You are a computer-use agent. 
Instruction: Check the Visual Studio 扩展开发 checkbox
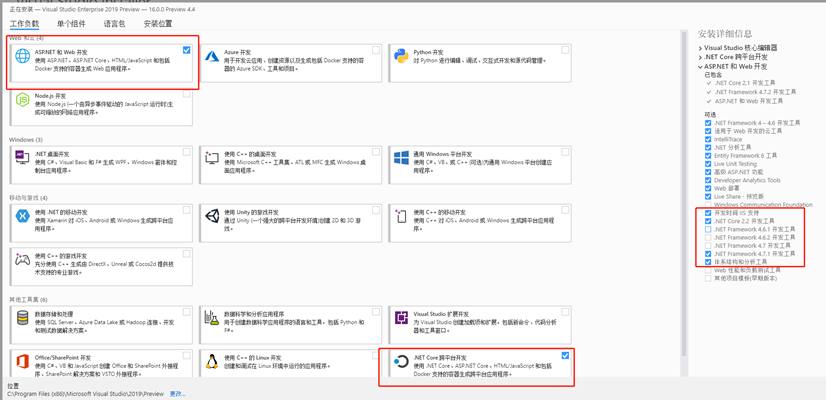pos(565,312)
